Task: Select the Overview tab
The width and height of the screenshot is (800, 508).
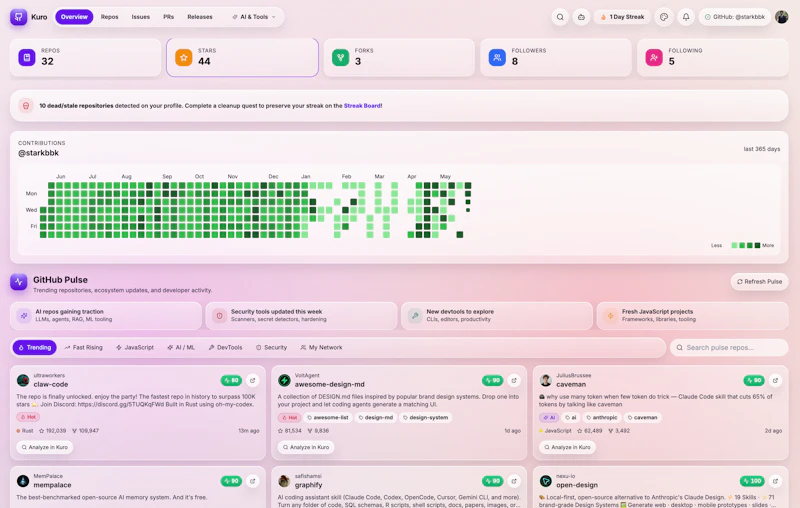Action: [74, 17]
